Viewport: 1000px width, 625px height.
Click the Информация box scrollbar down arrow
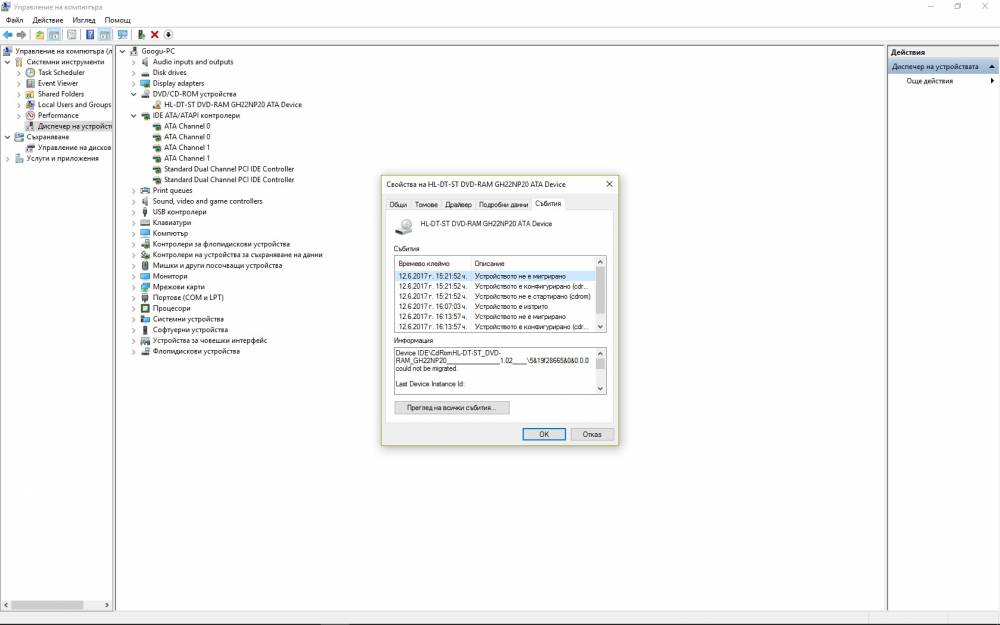[600, 388]
